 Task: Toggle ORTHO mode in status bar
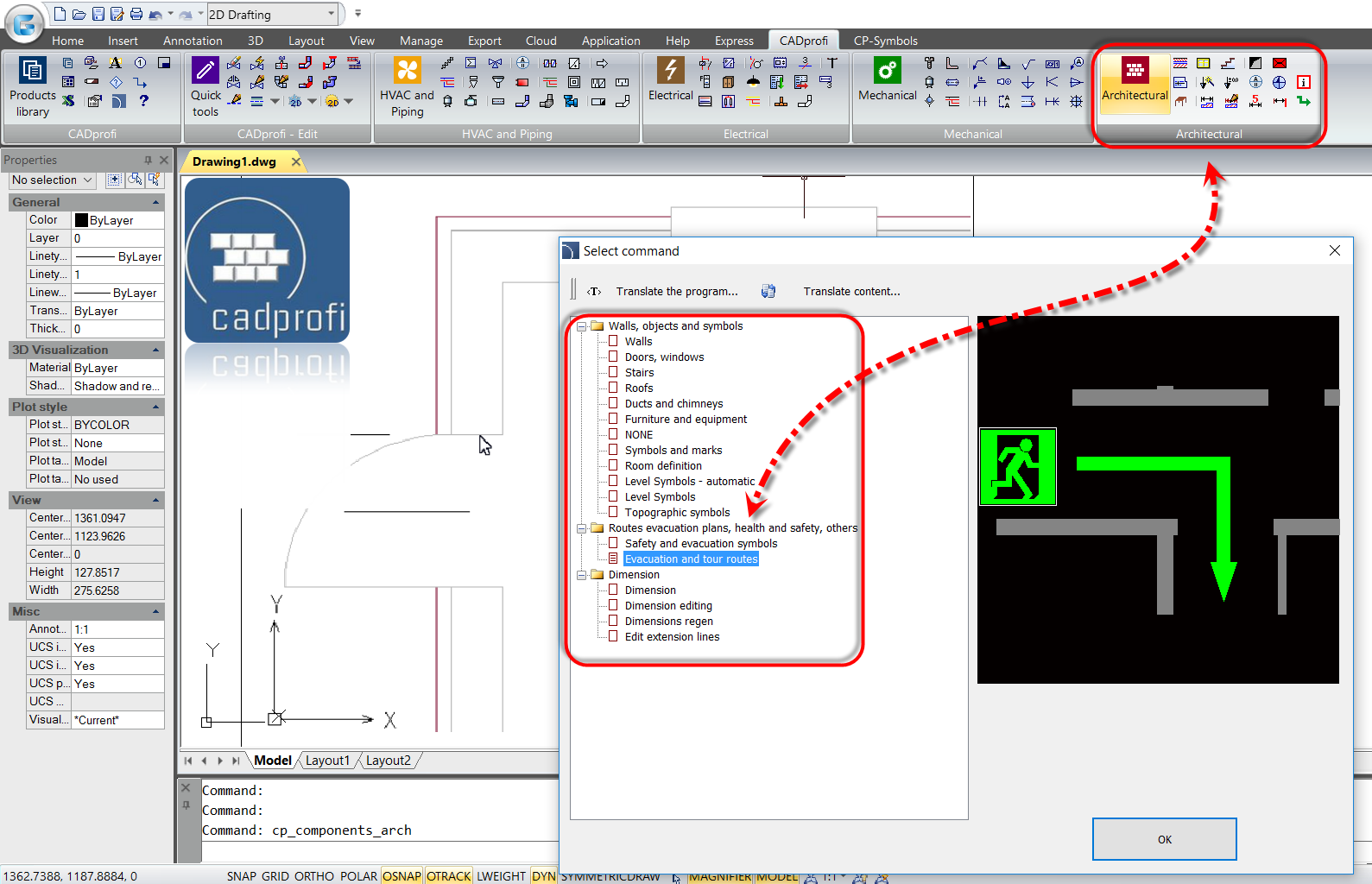[x=313, y=876]
